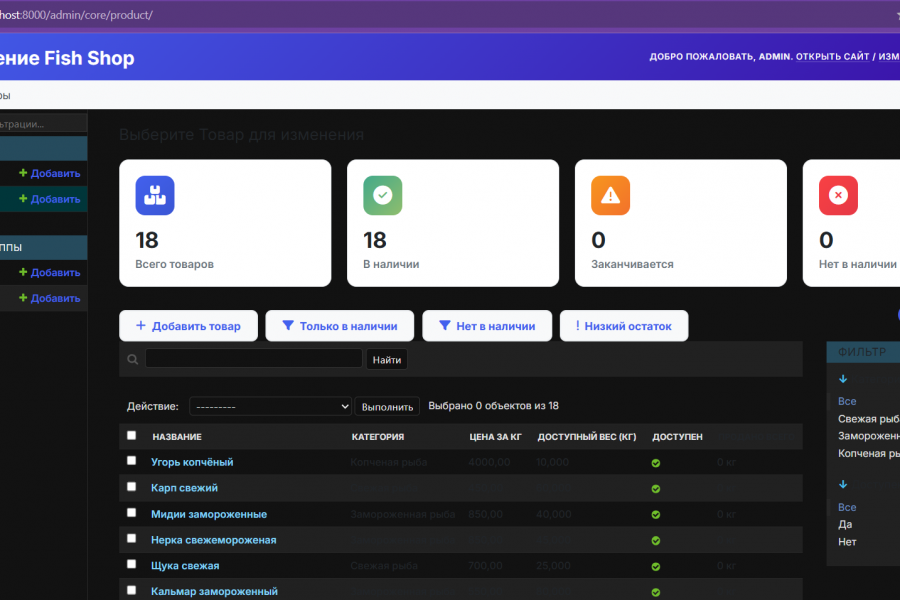Click the Заканчивается stat card
The width and height of the screenshot is (900, 600).
coord(681,223)
